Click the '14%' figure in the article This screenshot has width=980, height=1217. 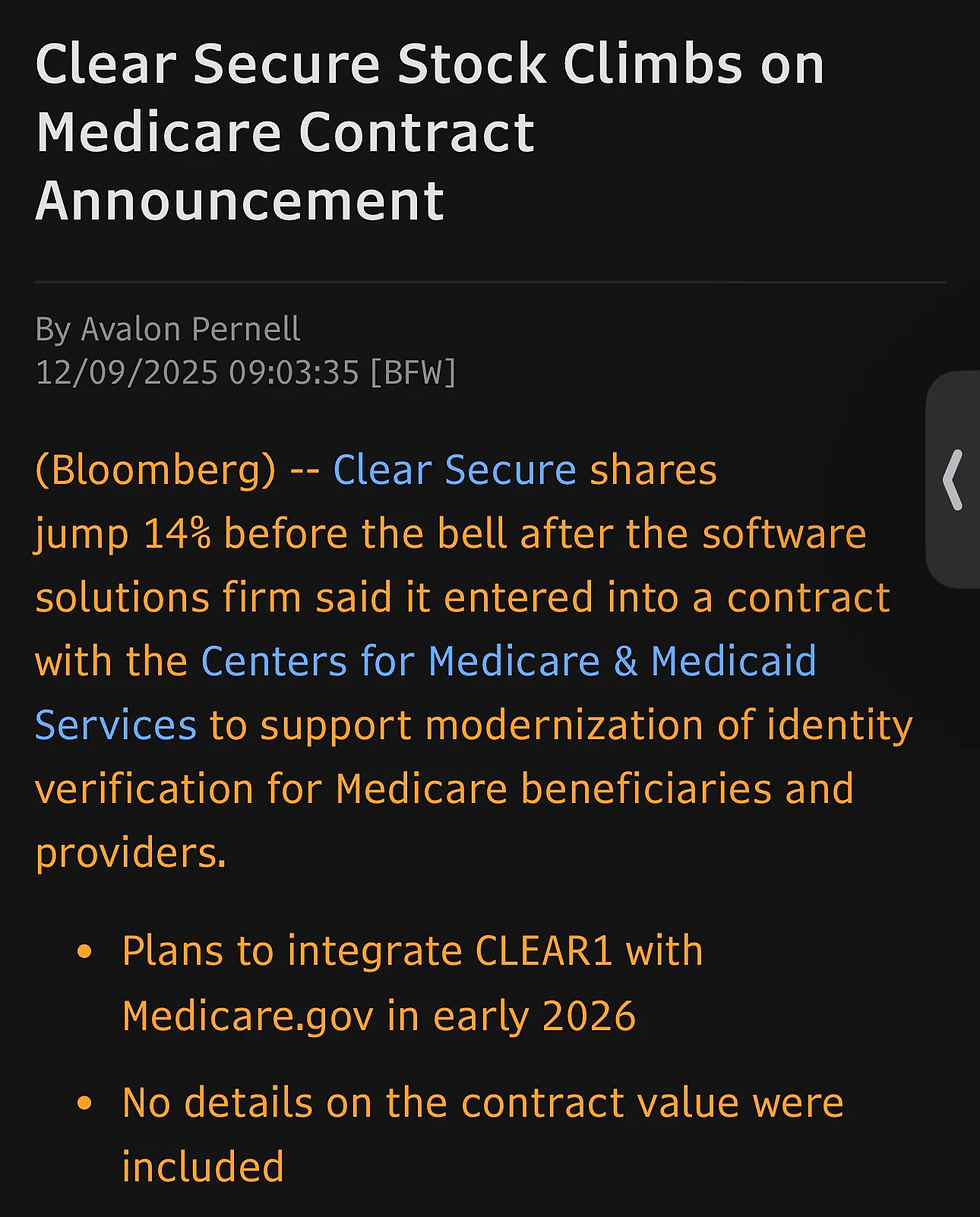click(177, 534)
